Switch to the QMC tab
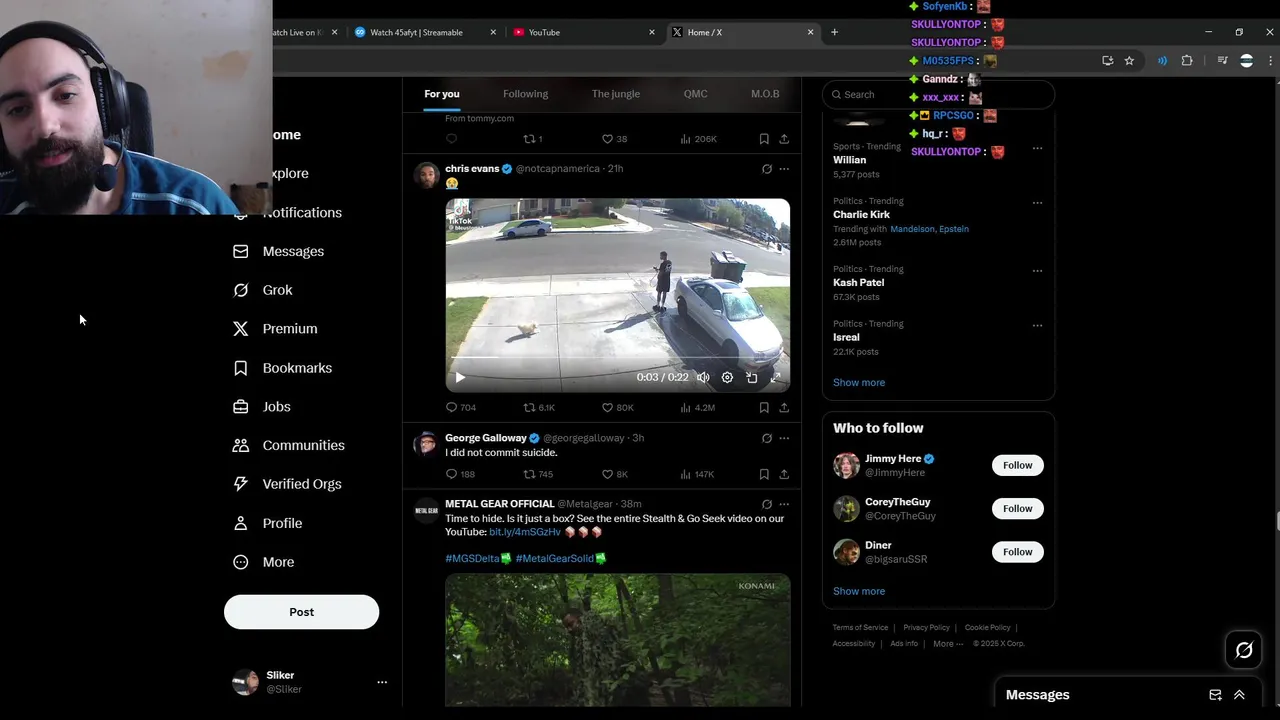This screenshot has height=720, width=1280. (696, 94)
